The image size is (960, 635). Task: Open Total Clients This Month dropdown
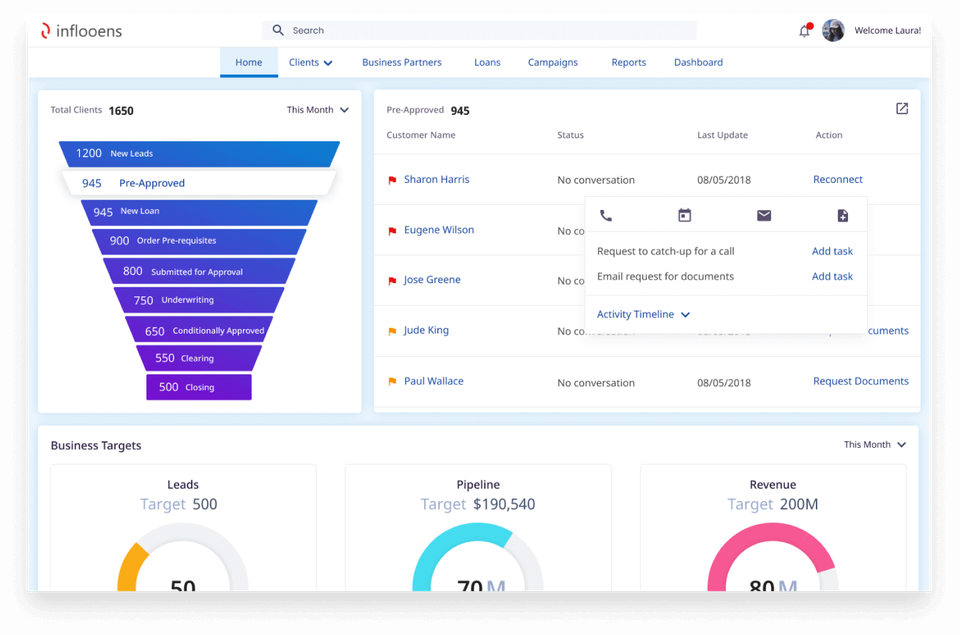pyautogui.click(x=318, y=110)
